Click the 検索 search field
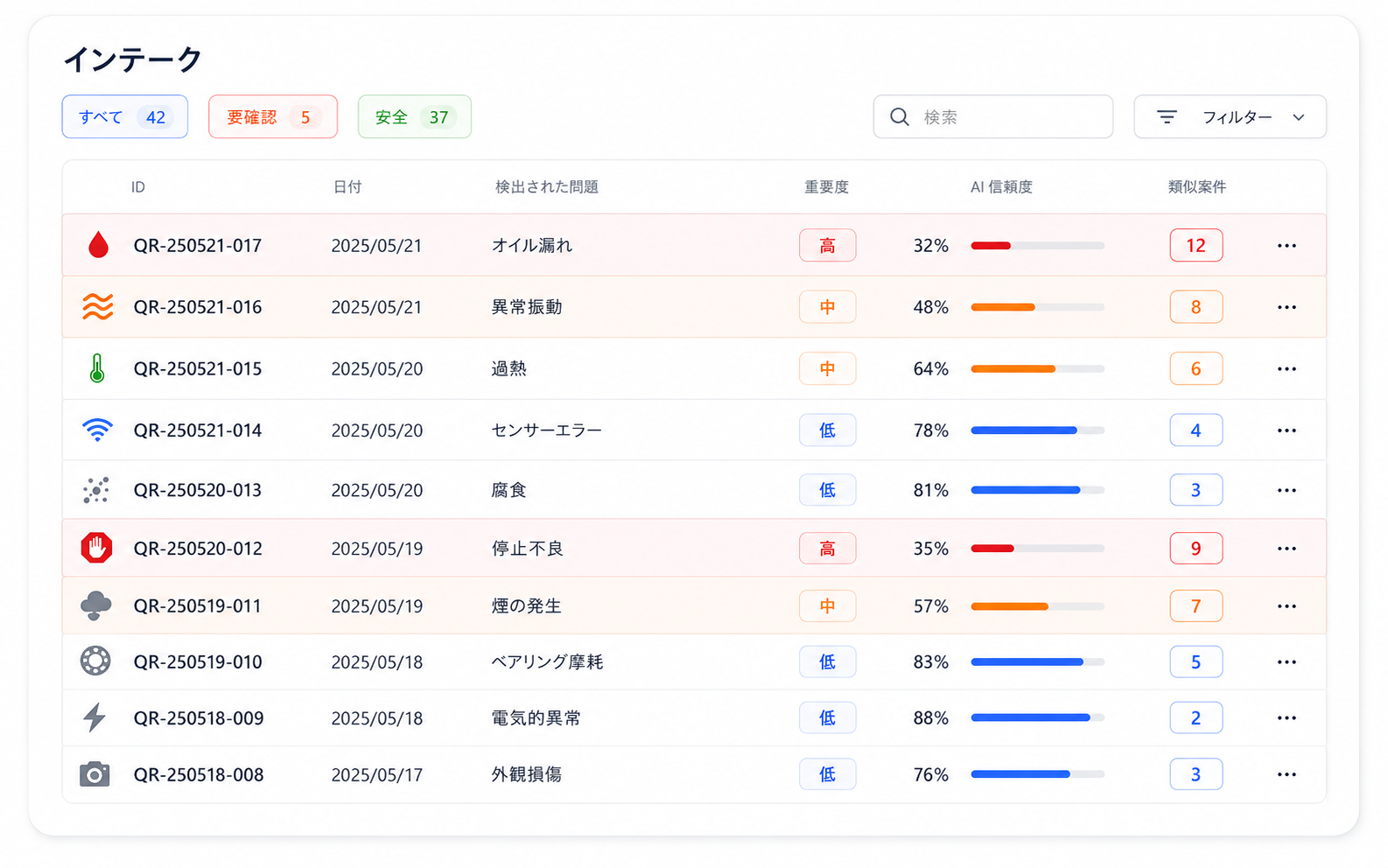 993,116
